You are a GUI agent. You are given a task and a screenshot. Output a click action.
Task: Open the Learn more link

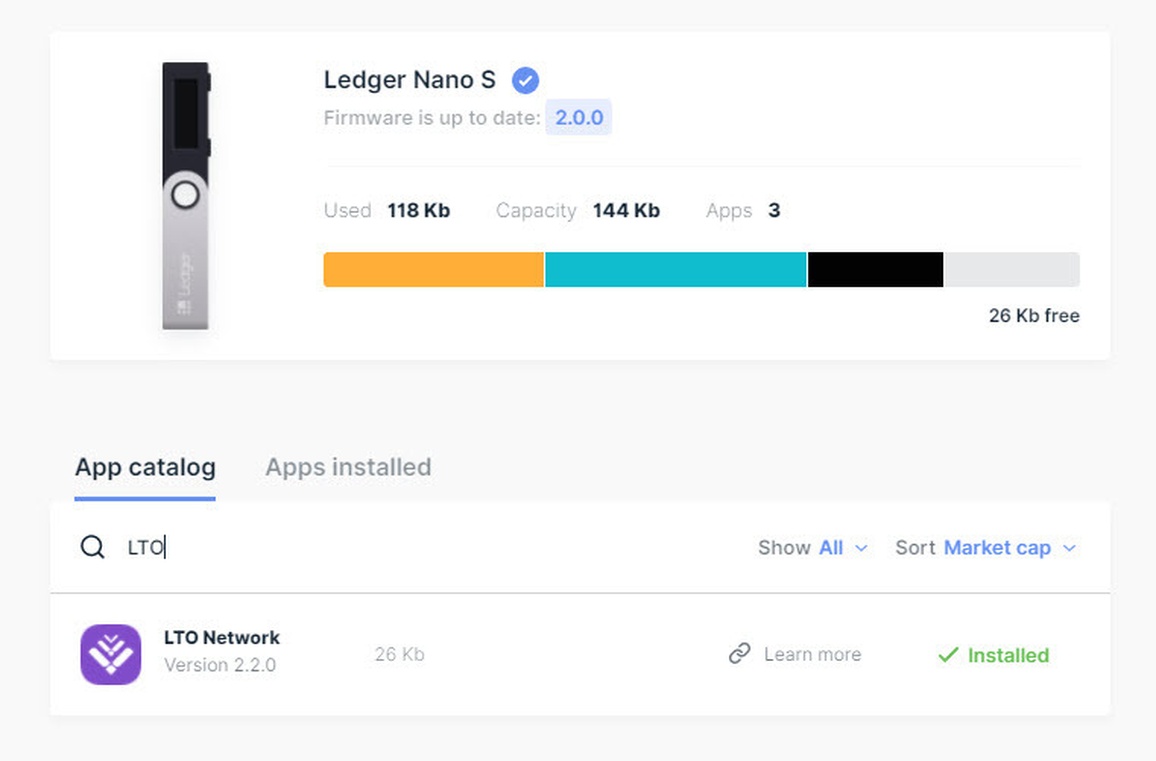point(812,654)
